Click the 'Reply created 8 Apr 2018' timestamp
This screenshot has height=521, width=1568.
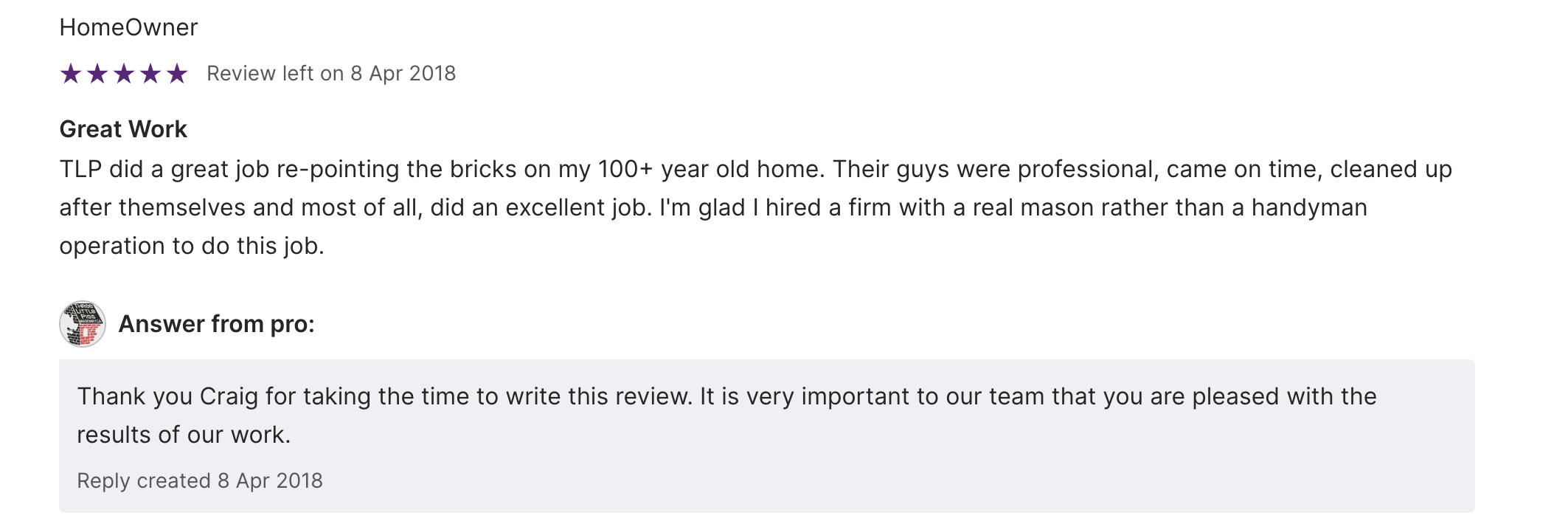click(200, 481)
